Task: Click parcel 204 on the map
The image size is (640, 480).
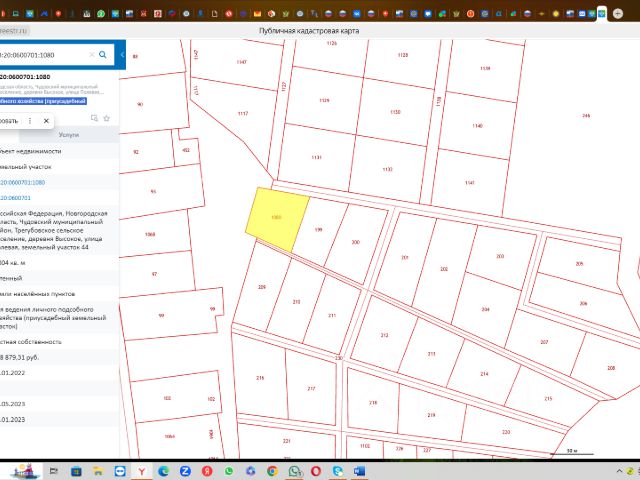Action: click(485, 309)
